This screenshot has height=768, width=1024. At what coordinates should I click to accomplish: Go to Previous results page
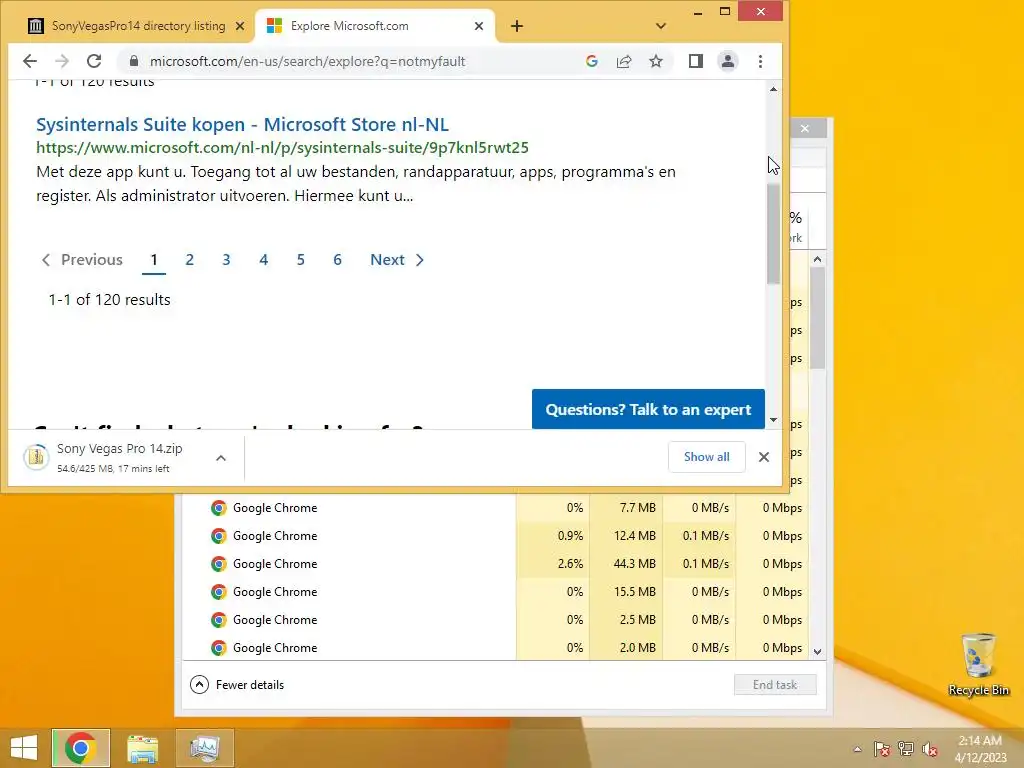[82, 260]
